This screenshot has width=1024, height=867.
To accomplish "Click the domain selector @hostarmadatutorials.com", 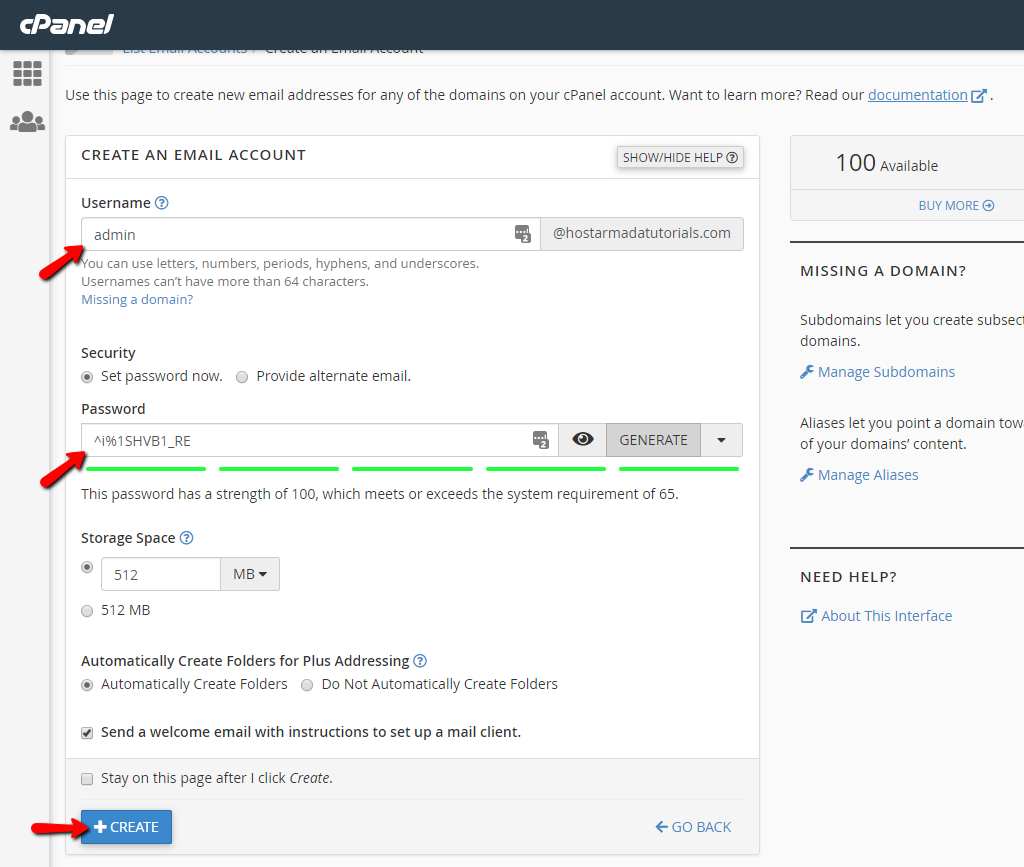I will 641,234.
